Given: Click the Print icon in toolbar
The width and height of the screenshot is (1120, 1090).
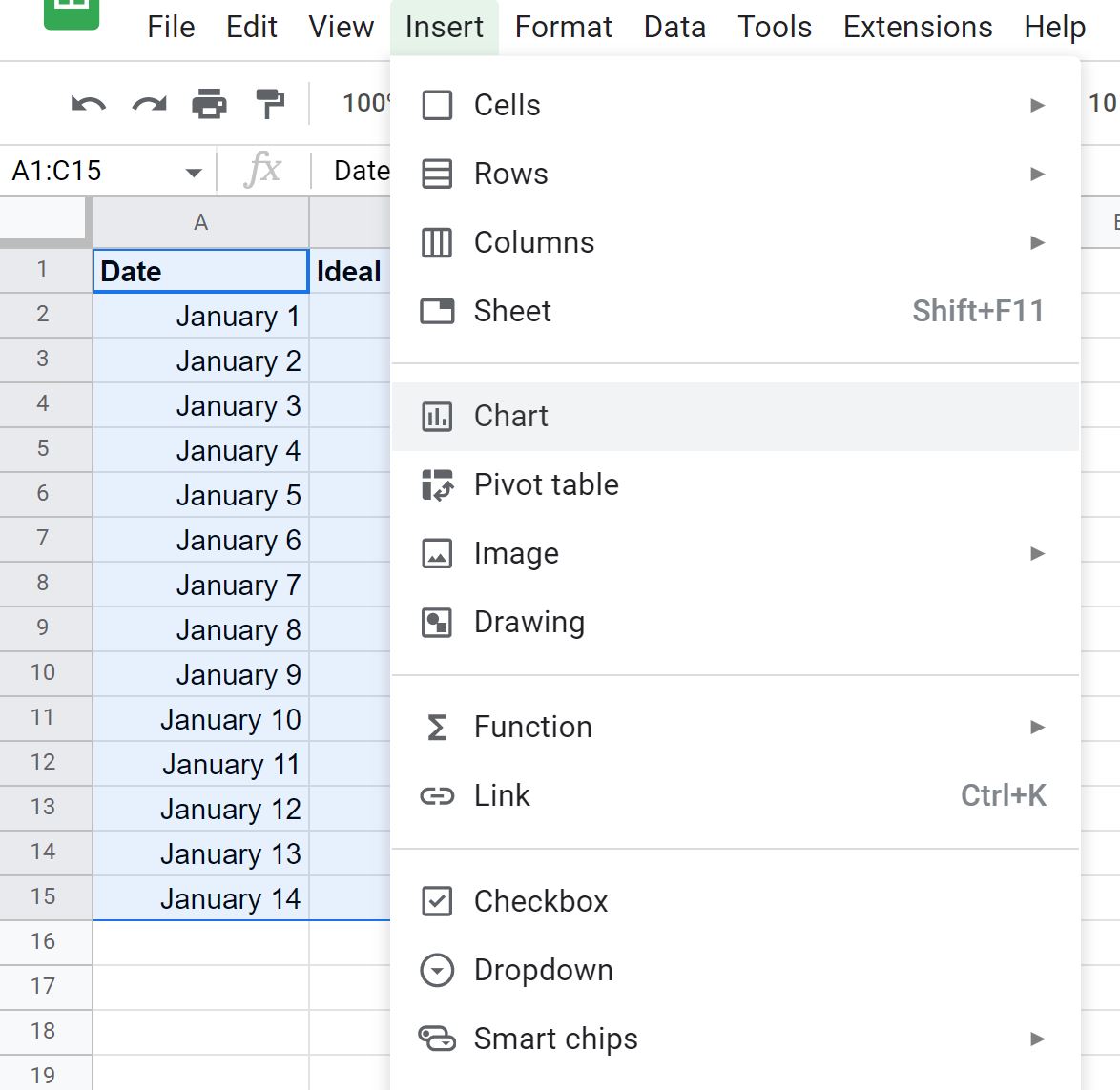Looking at the screenshot, I should click(x=209, y=104).
